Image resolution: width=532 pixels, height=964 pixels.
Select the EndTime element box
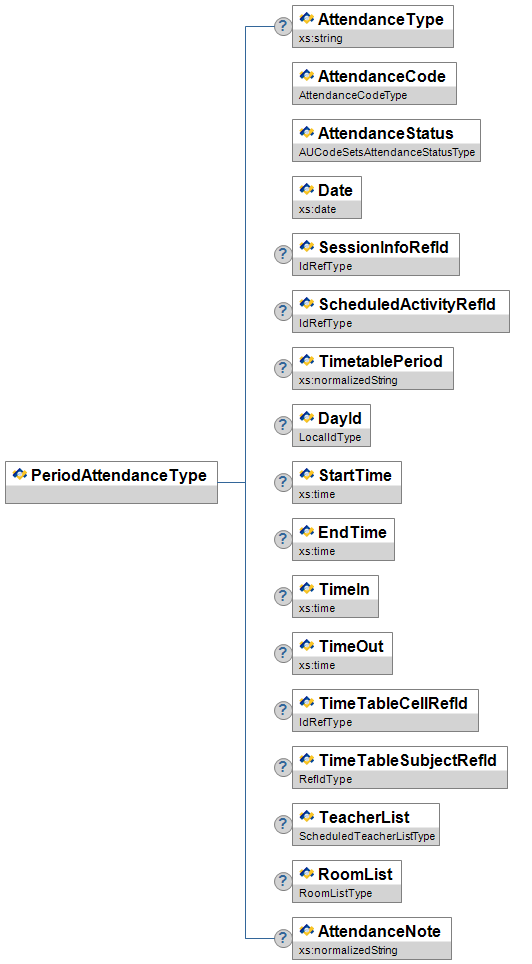(x=343, y=539)
